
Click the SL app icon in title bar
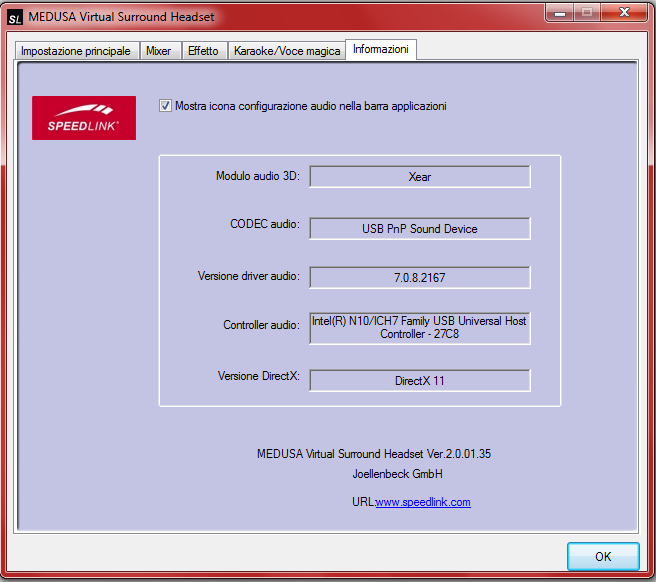[x=15, y=18]
